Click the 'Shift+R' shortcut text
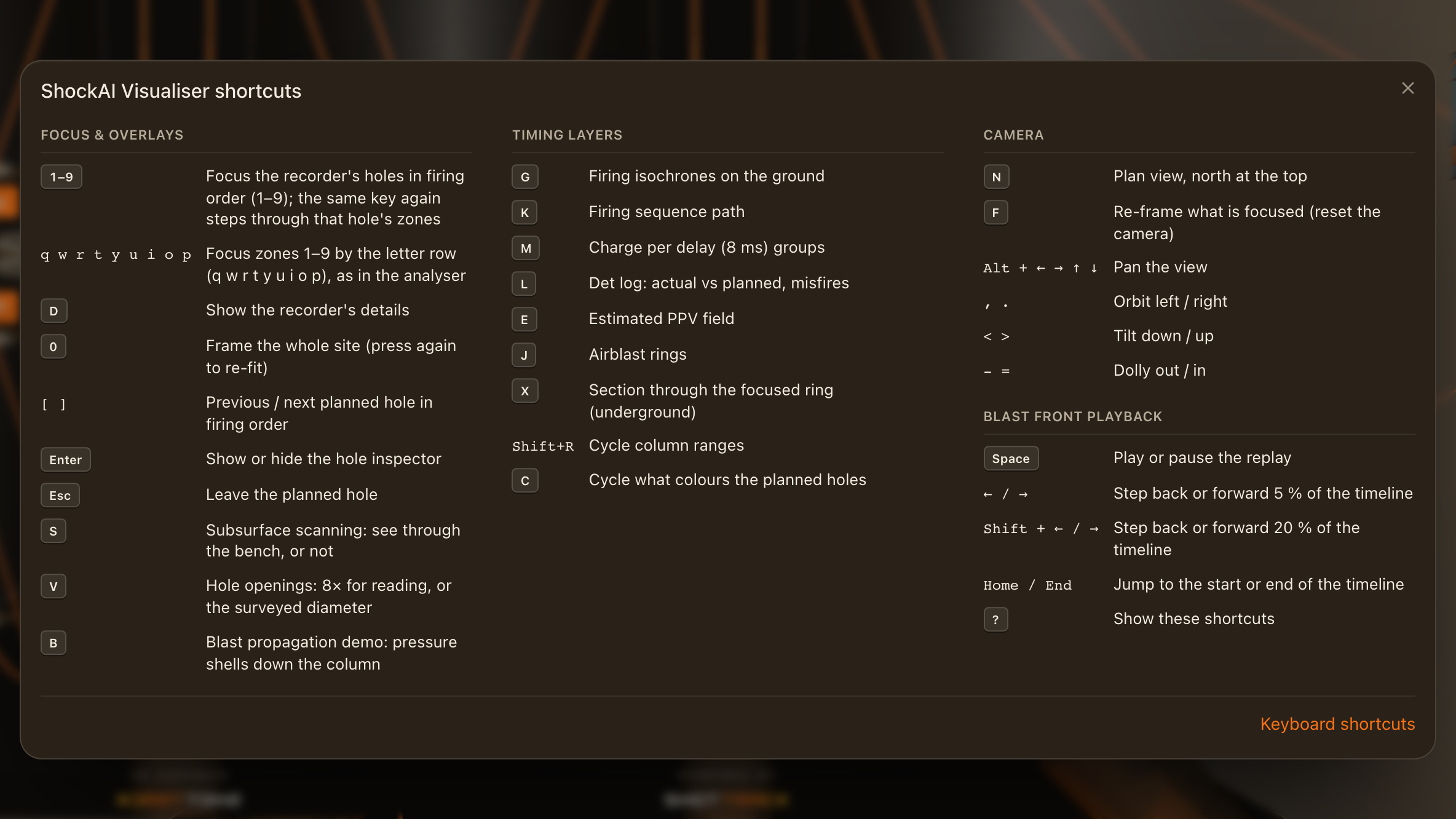 542,446
